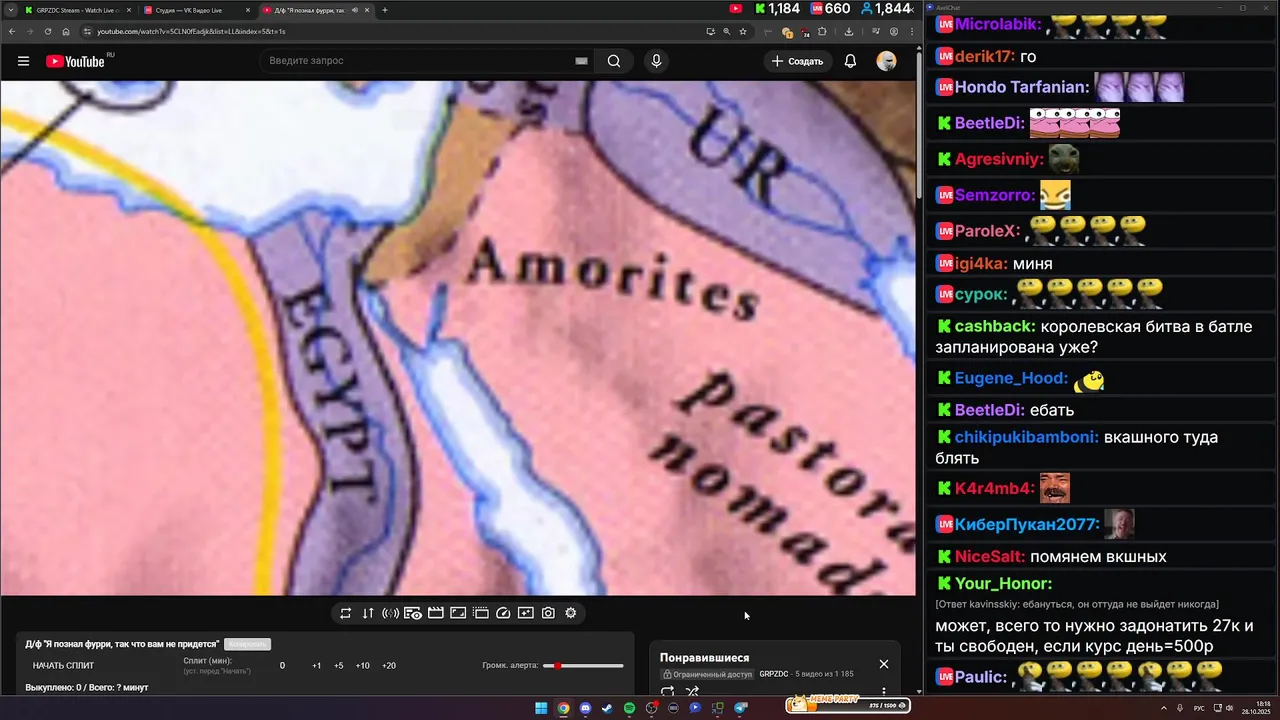Switch to the Студия VK Видео Live tab
1280x720 pixels.
(195, 10)
